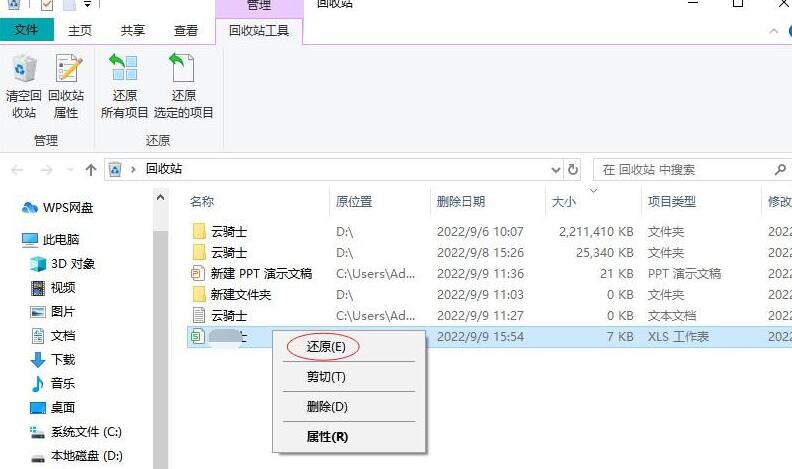Click the search magnifier icon
The height and width of the screenshot is (469, 792).
[x=780, y=170]
